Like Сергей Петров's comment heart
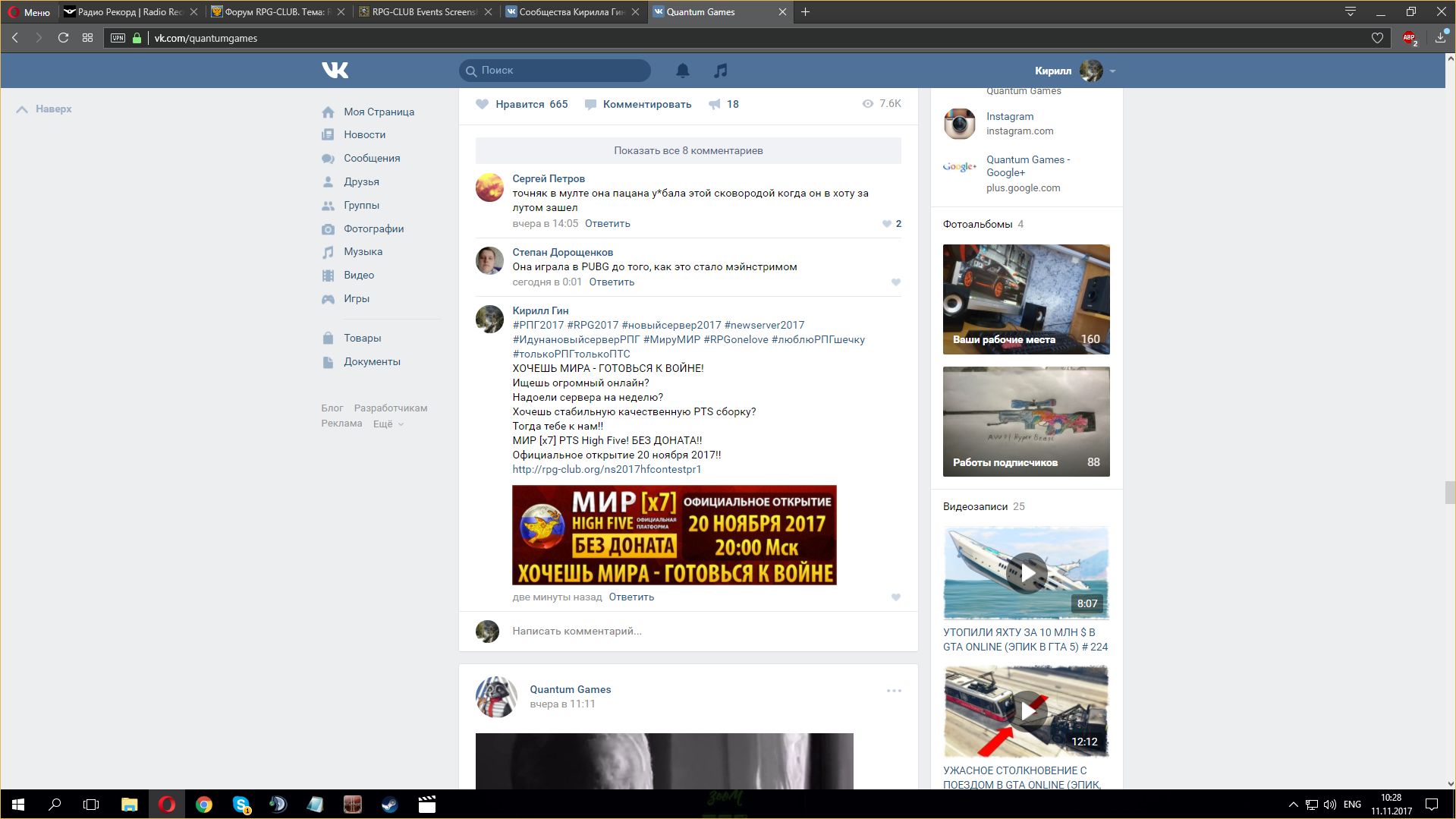Image resolution: width=1456 pixels, height=819 pixels. pos(887,224)
